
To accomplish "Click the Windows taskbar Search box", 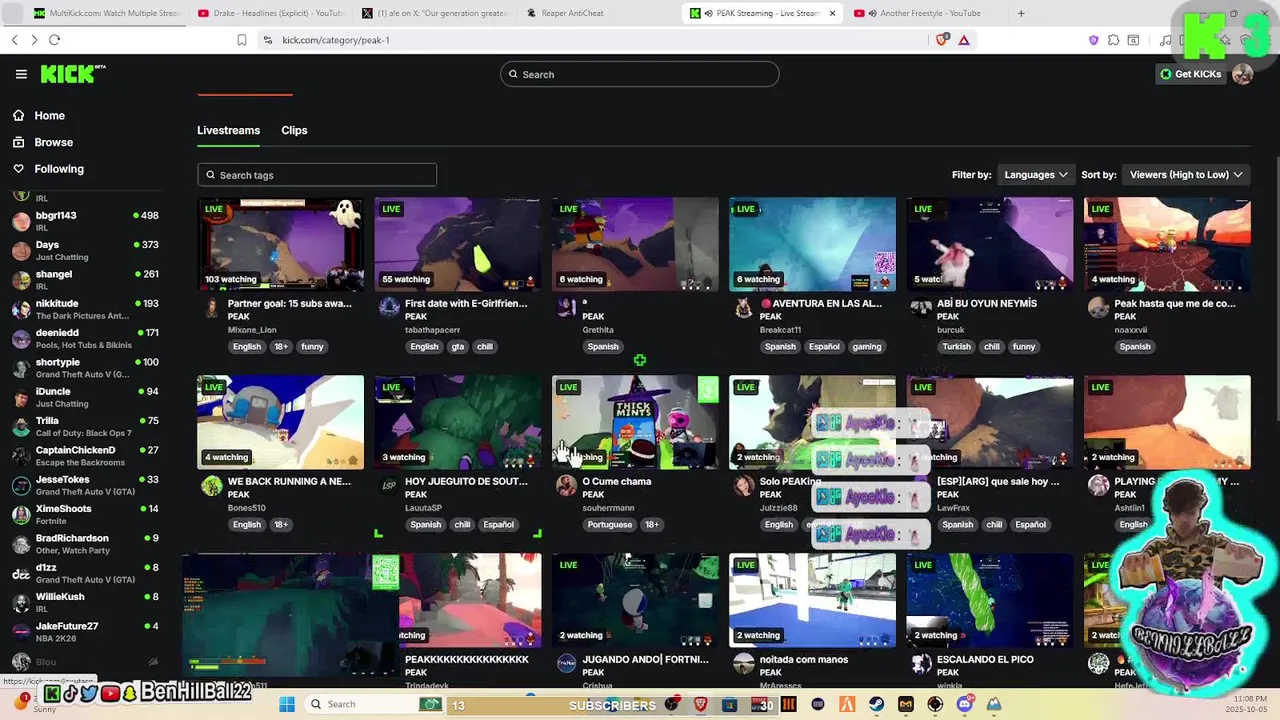I will pyautogui.click(x=372, y=705).
